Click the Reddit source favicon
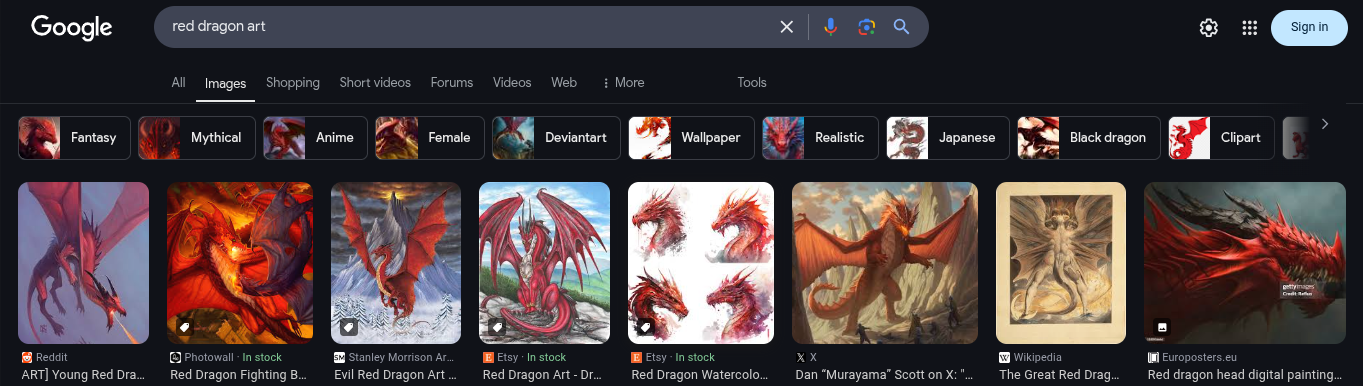 coord(26,357)
